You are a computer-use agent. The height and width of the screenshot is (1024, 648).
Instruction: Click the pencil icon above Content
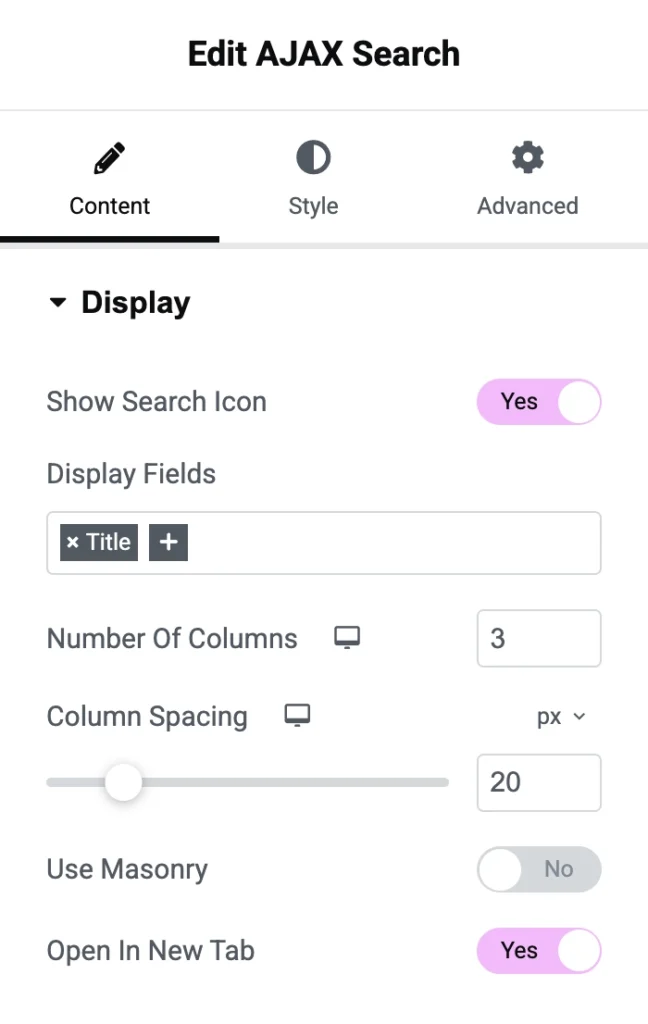click(109, 158)
